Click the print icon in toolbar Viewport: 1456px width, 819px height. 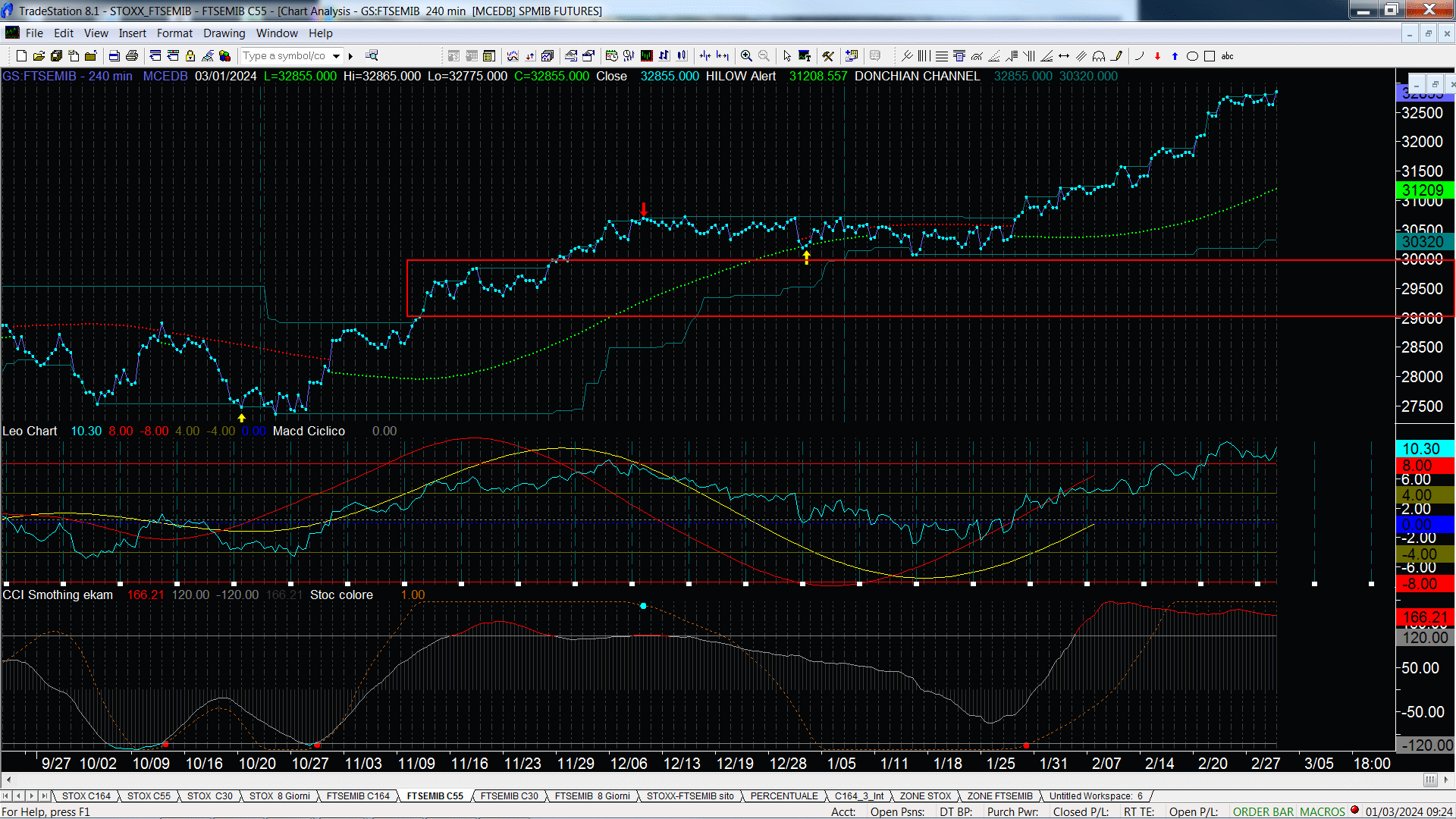[132, 55]
